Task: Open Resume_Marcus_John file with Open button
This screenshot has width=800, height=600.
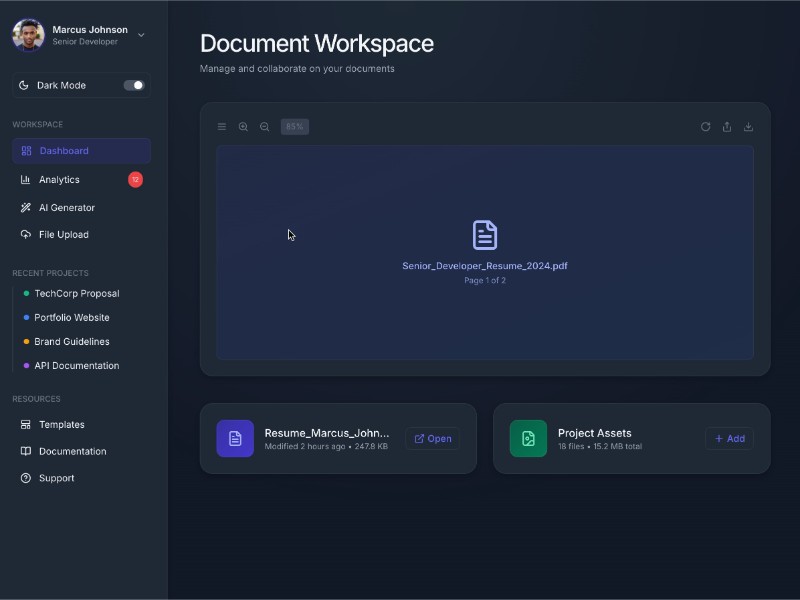Action: coord(432,438)
